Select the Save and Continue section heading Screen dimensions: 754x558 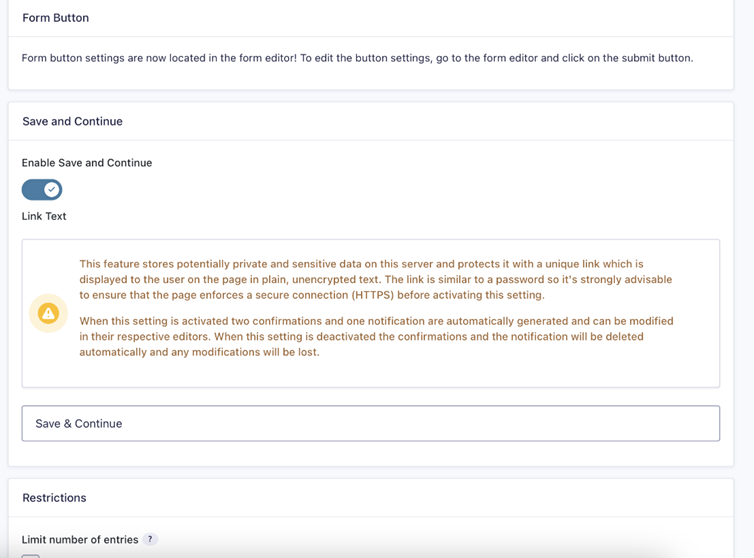[72, 121]
